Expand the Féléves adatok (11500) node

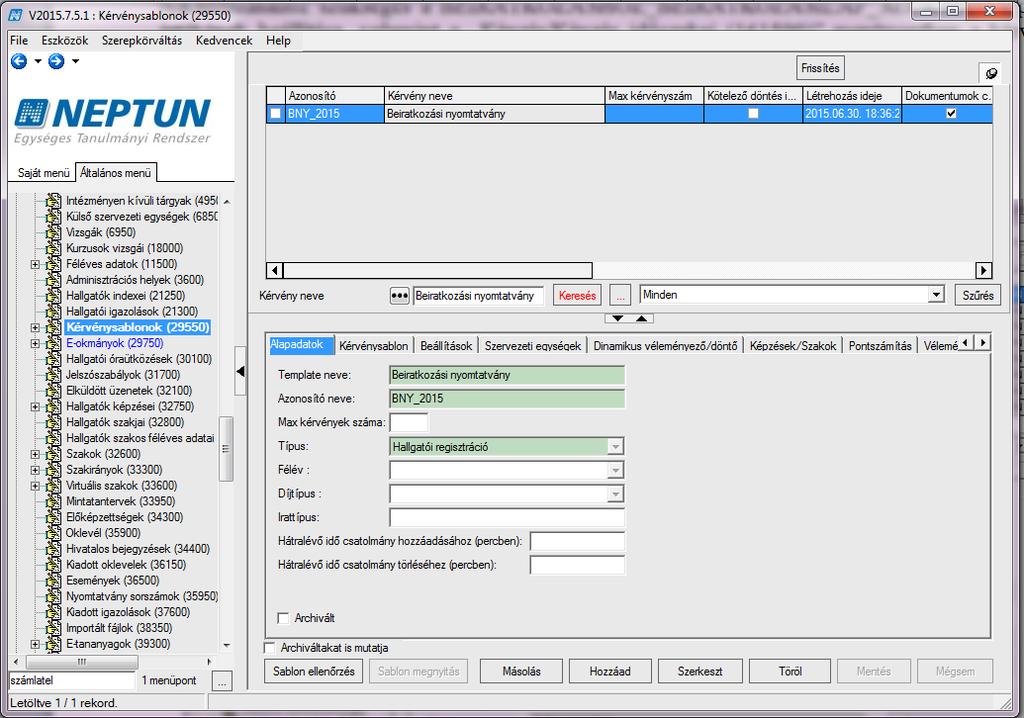(x=35, y=265)
